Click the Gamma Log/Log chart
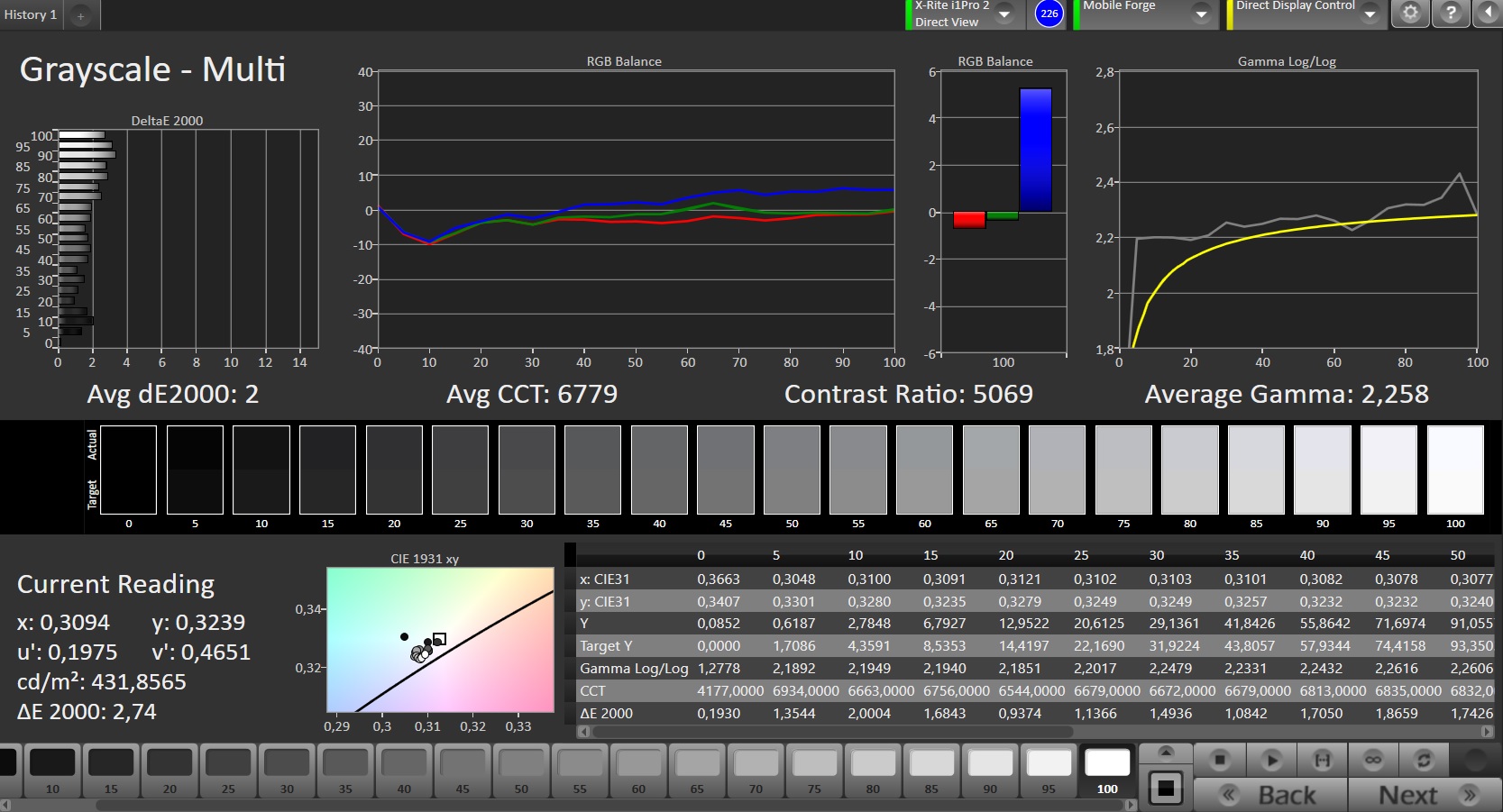Viewport: 1503px width, 812px height. point(1298,210)
